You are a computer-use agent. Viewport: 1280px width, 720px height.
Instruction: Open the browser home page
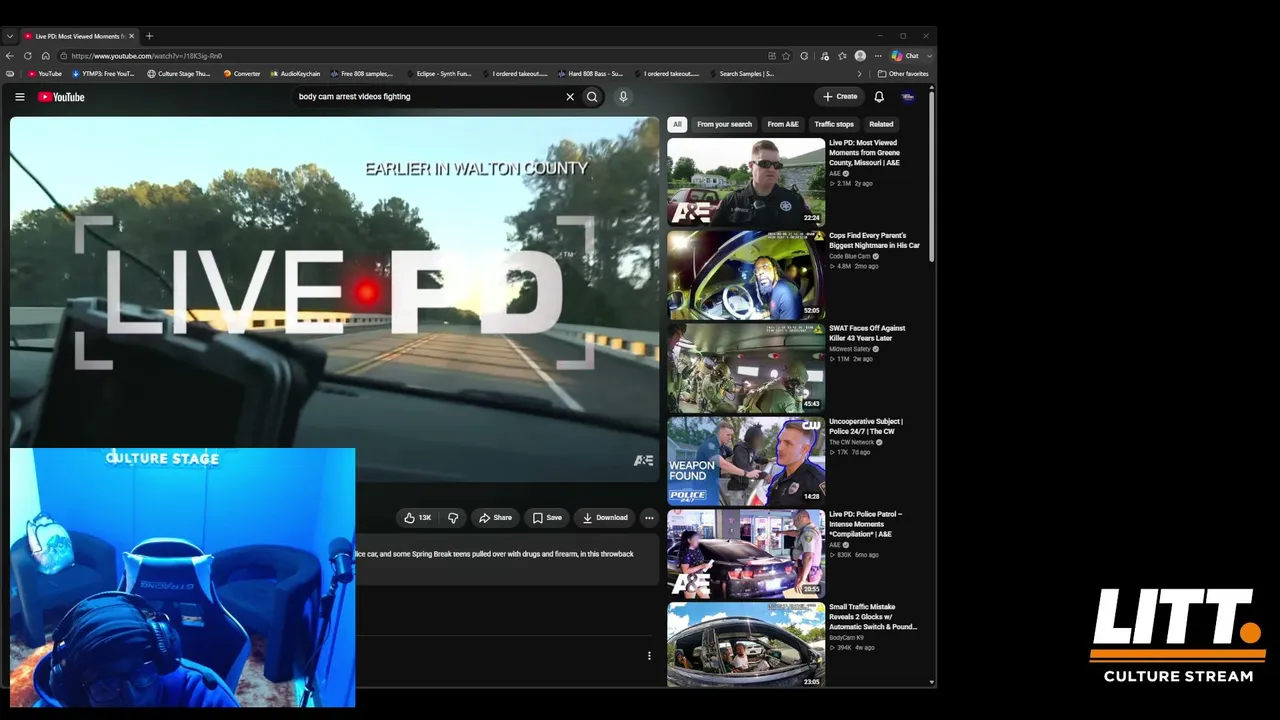tap(45, 56)
